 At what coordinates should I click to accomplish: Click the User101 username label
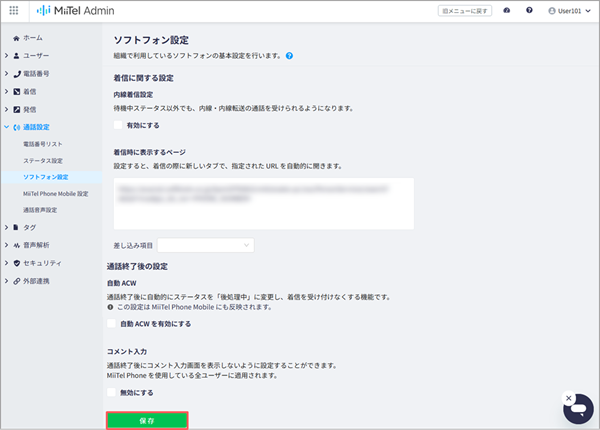point(569,11)
